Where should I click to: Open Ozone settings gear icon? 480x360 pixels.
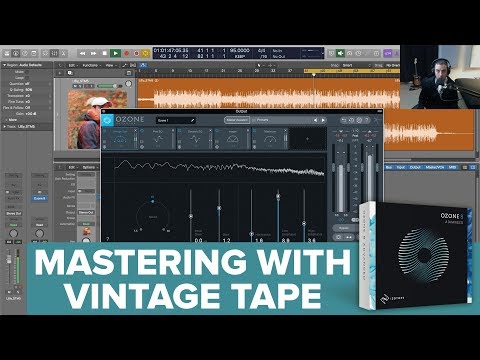point(359,120)
